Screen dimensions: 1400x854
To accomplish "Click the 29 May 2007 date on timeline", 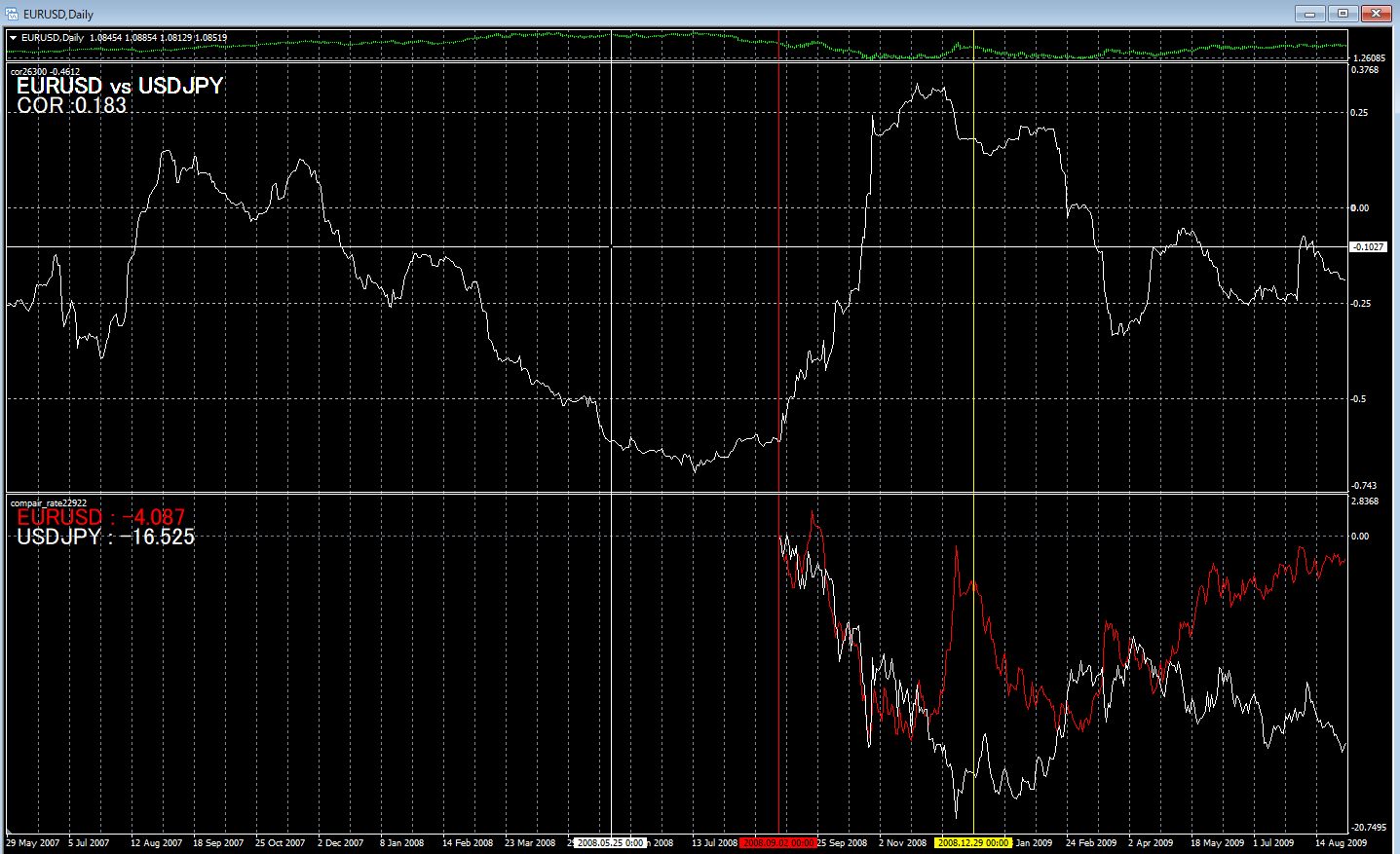I will pos(33,842).
